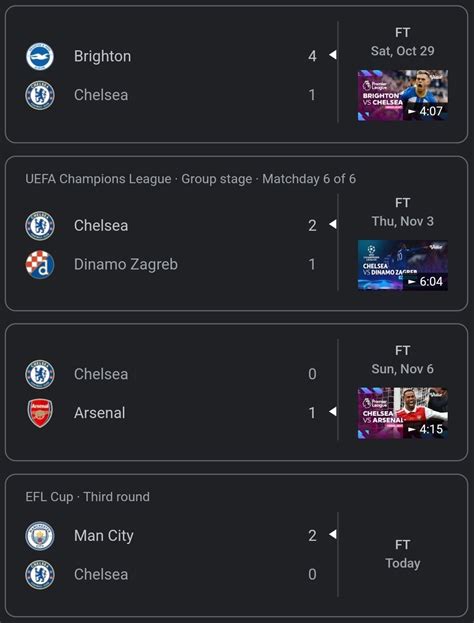Click the Dinamo Zagreb club crest
Screen dimensions: 474x623
[40, 265]
